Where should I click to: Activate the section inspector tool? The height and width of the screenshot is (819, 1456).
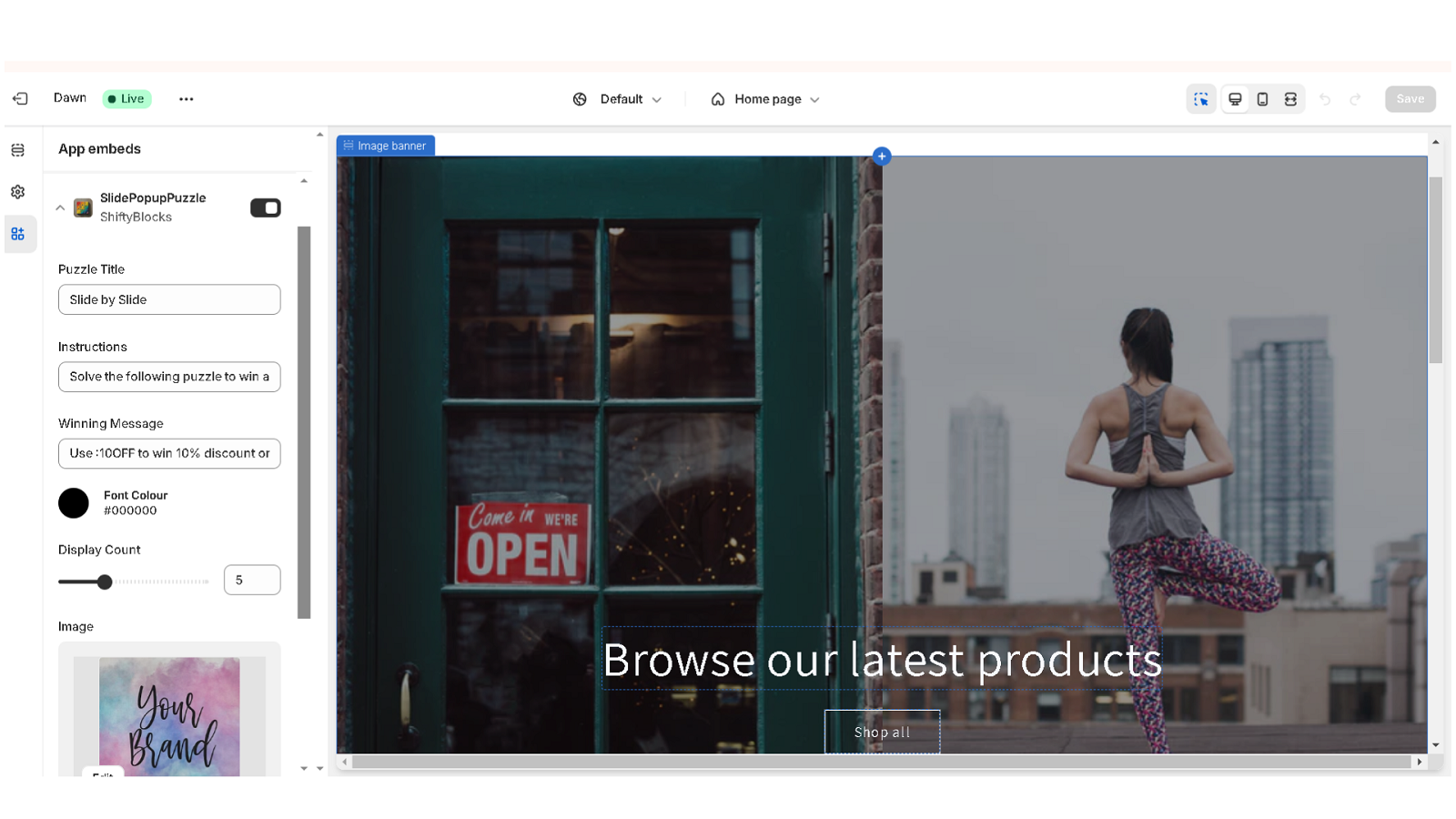click(x=1201, y=98)
